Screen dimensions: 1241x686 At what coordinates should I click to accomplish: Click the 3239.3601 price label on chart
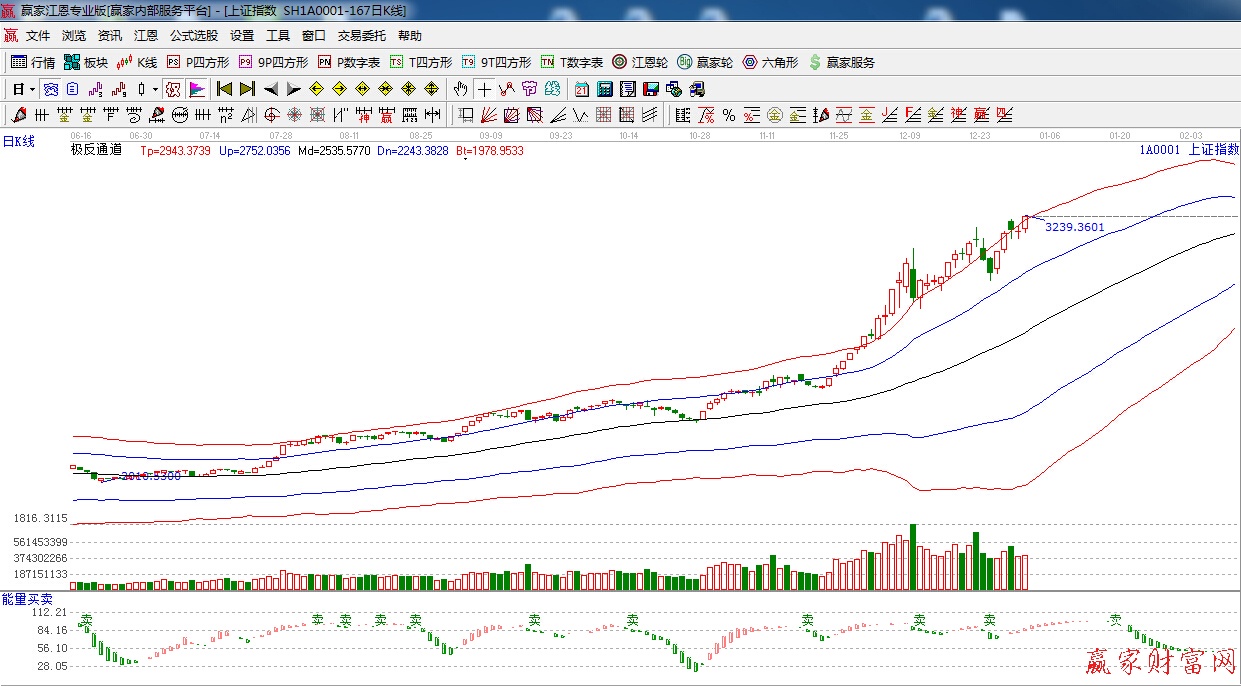pos(1074,227)
